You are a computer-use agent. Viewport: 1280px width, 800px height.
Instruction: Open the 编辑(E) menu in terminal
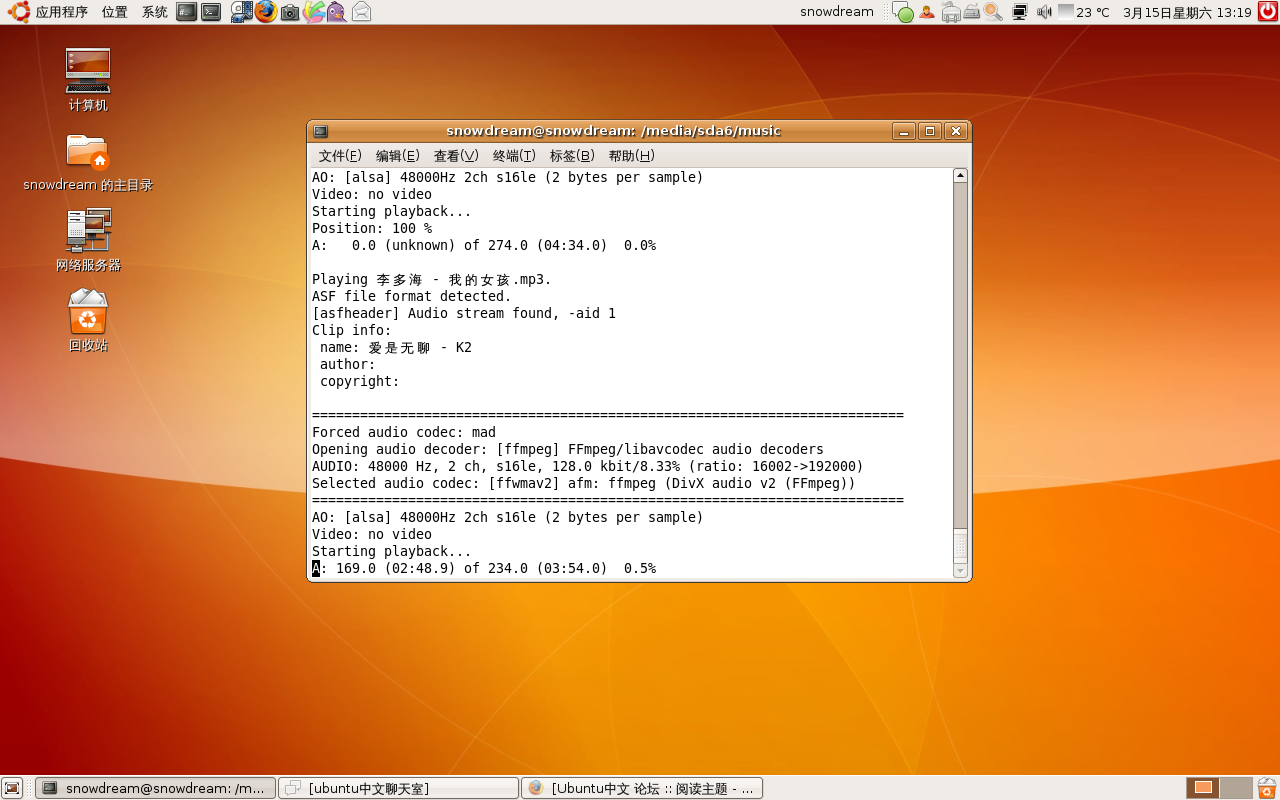[397, 156]
